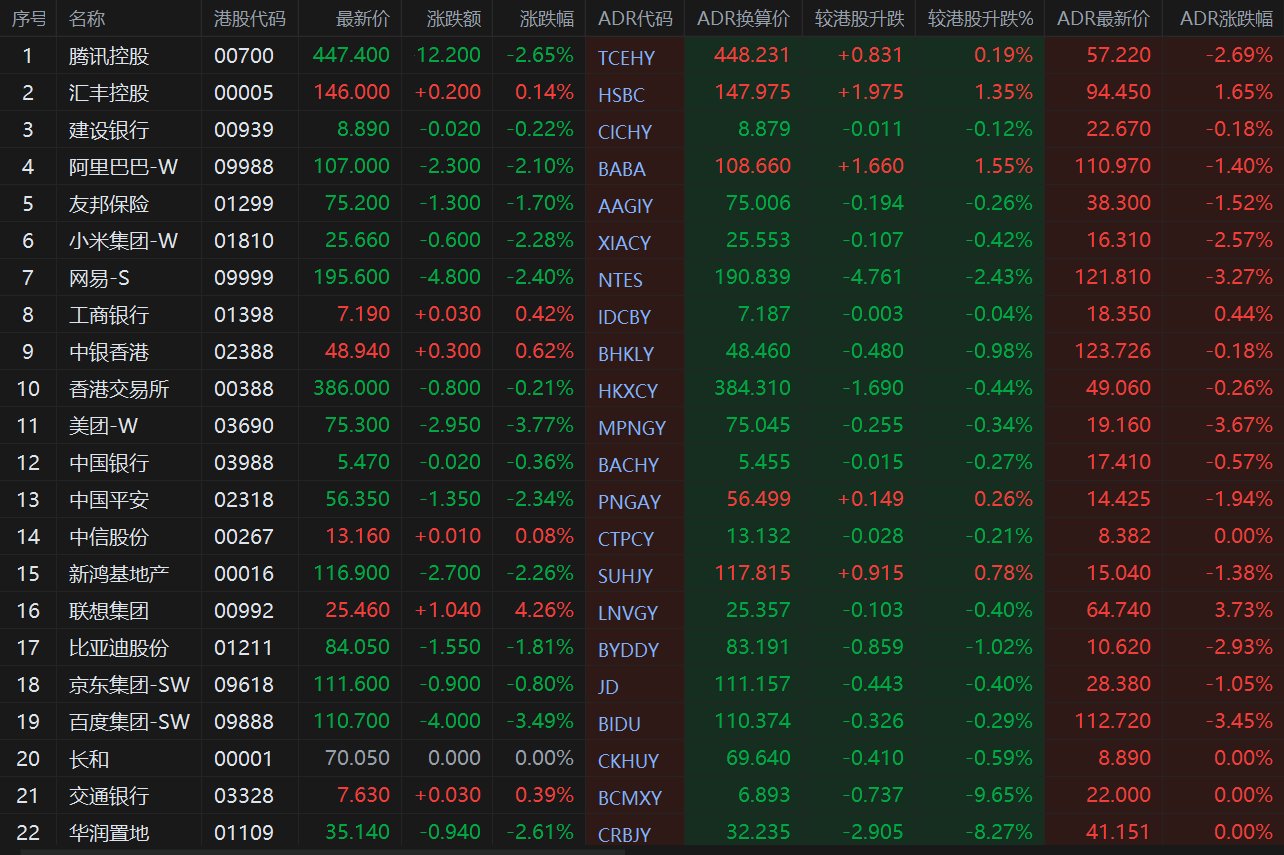This screenshot has width=1284, height=855.
Task: Select the 汇丰控股 stock name
Action: pyautogui.click(x=109, y=93)
